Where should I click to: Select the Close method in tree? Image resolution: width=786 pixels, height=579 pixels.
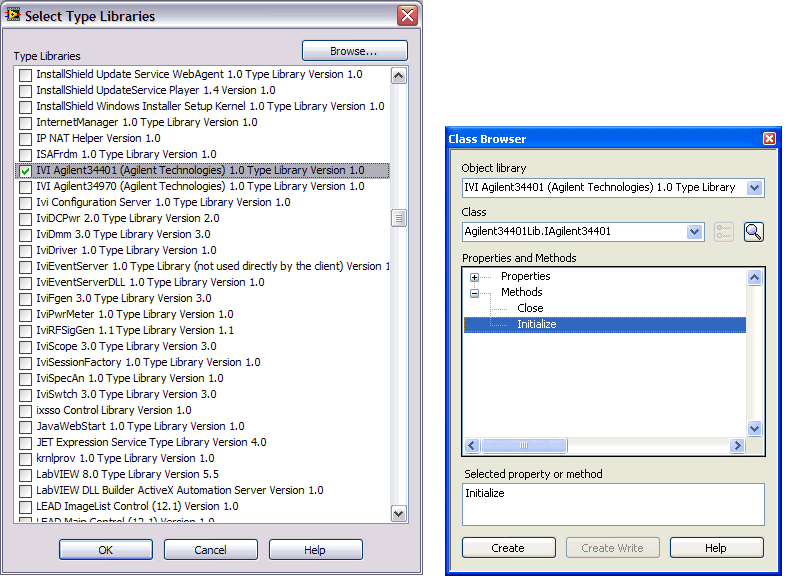tap(530, 309)
